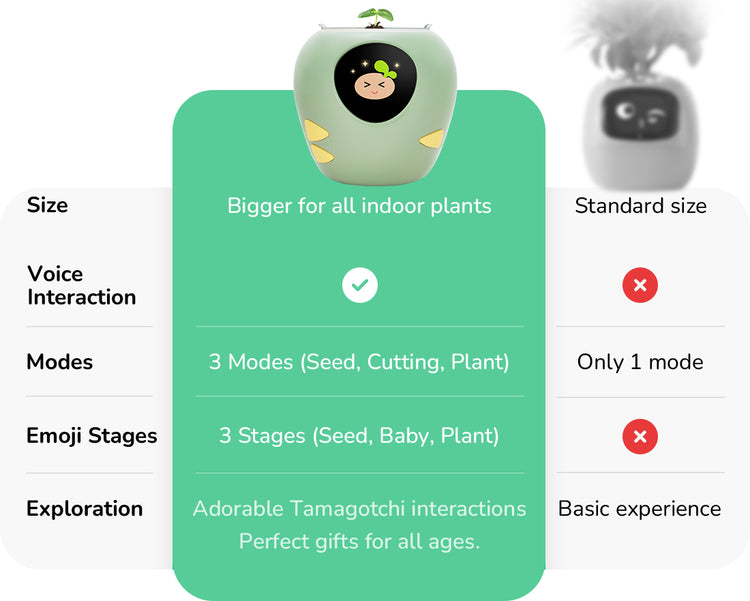Click the sprout on top of the green planter

(375, 16)
